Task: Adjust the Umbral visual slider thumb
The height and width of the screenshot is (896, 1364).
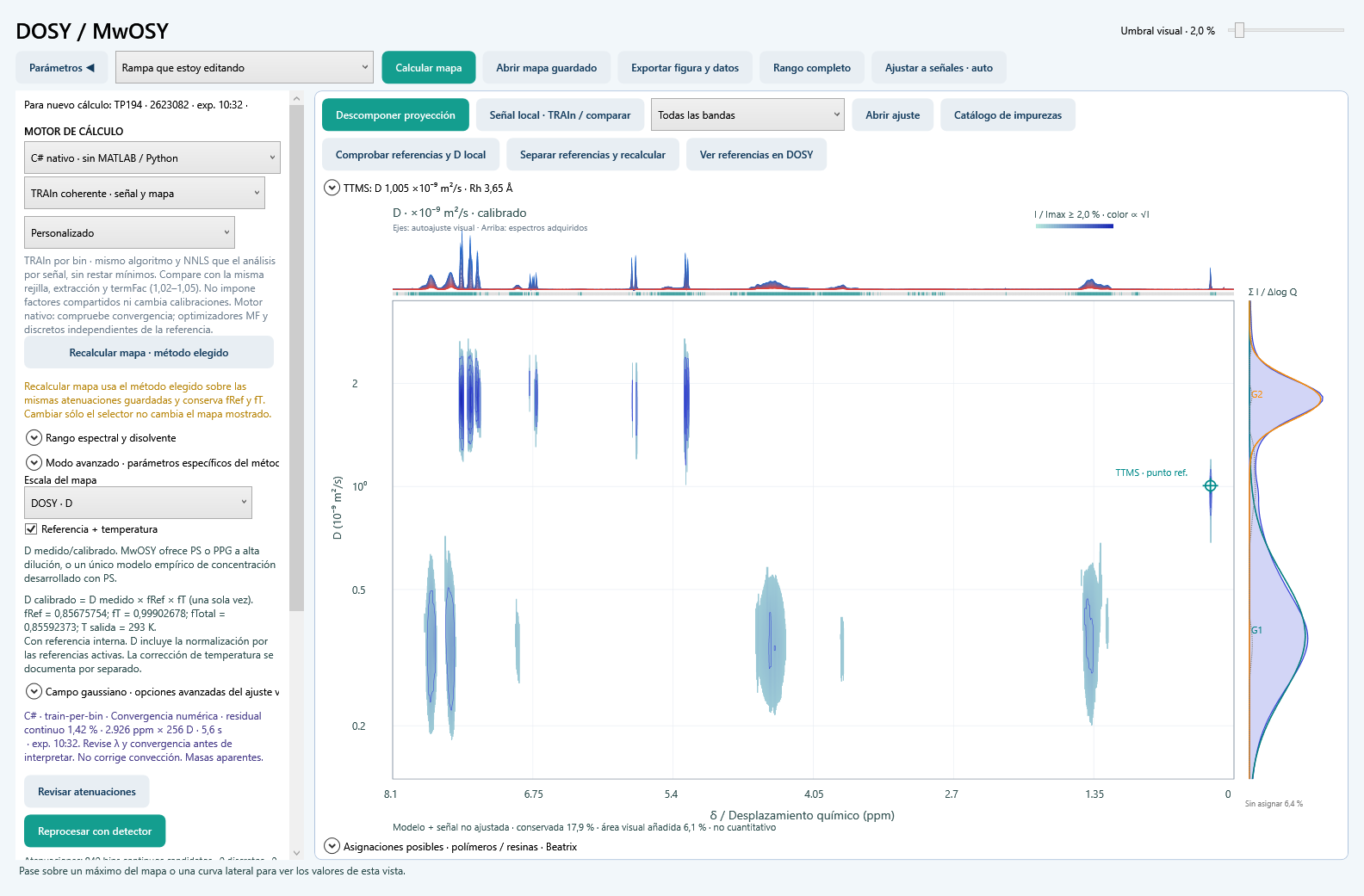Action: click(1239, 30)
